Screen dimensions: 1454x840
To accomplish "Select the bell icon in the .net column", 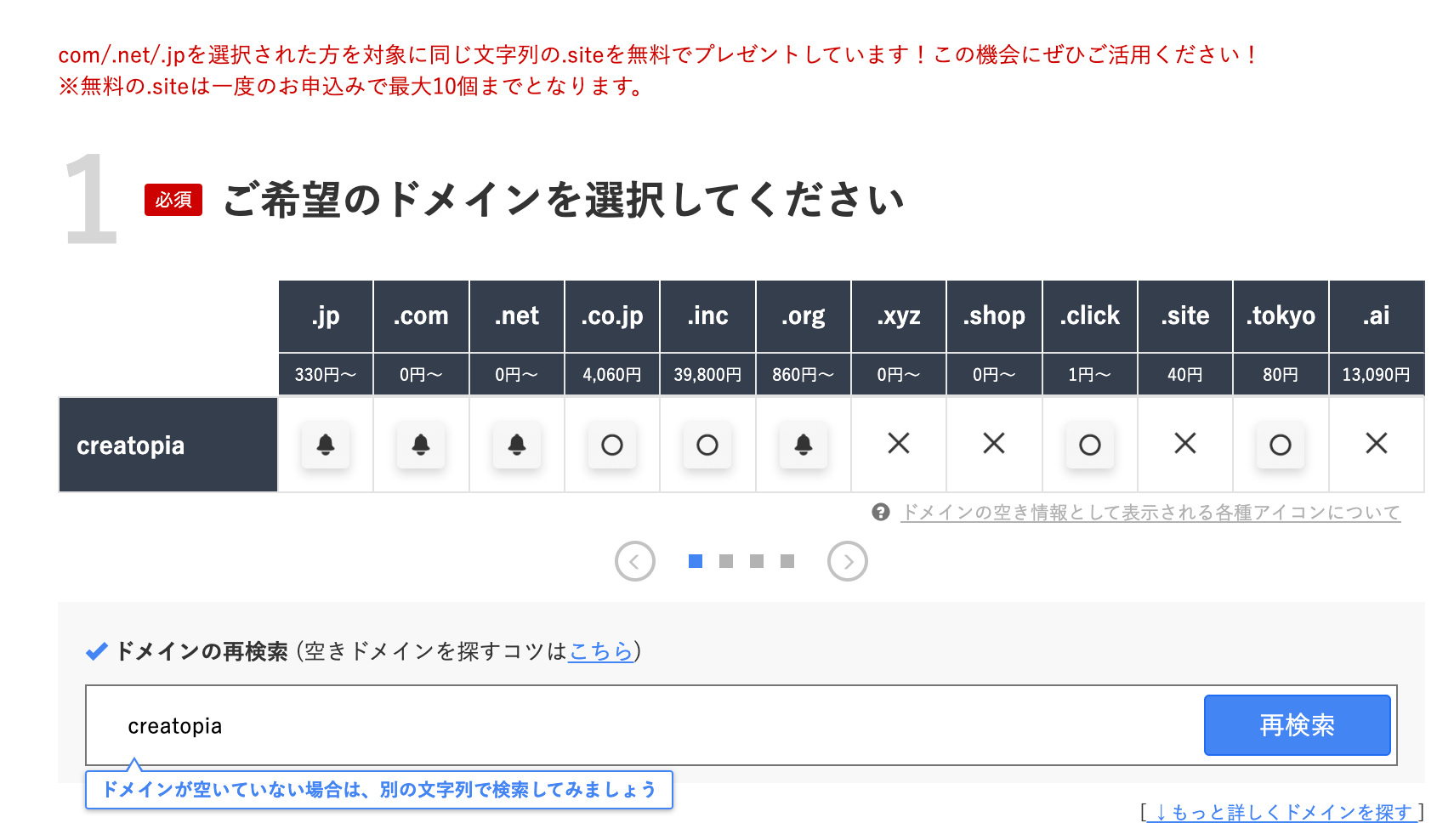I will click(x=517, y=445).
